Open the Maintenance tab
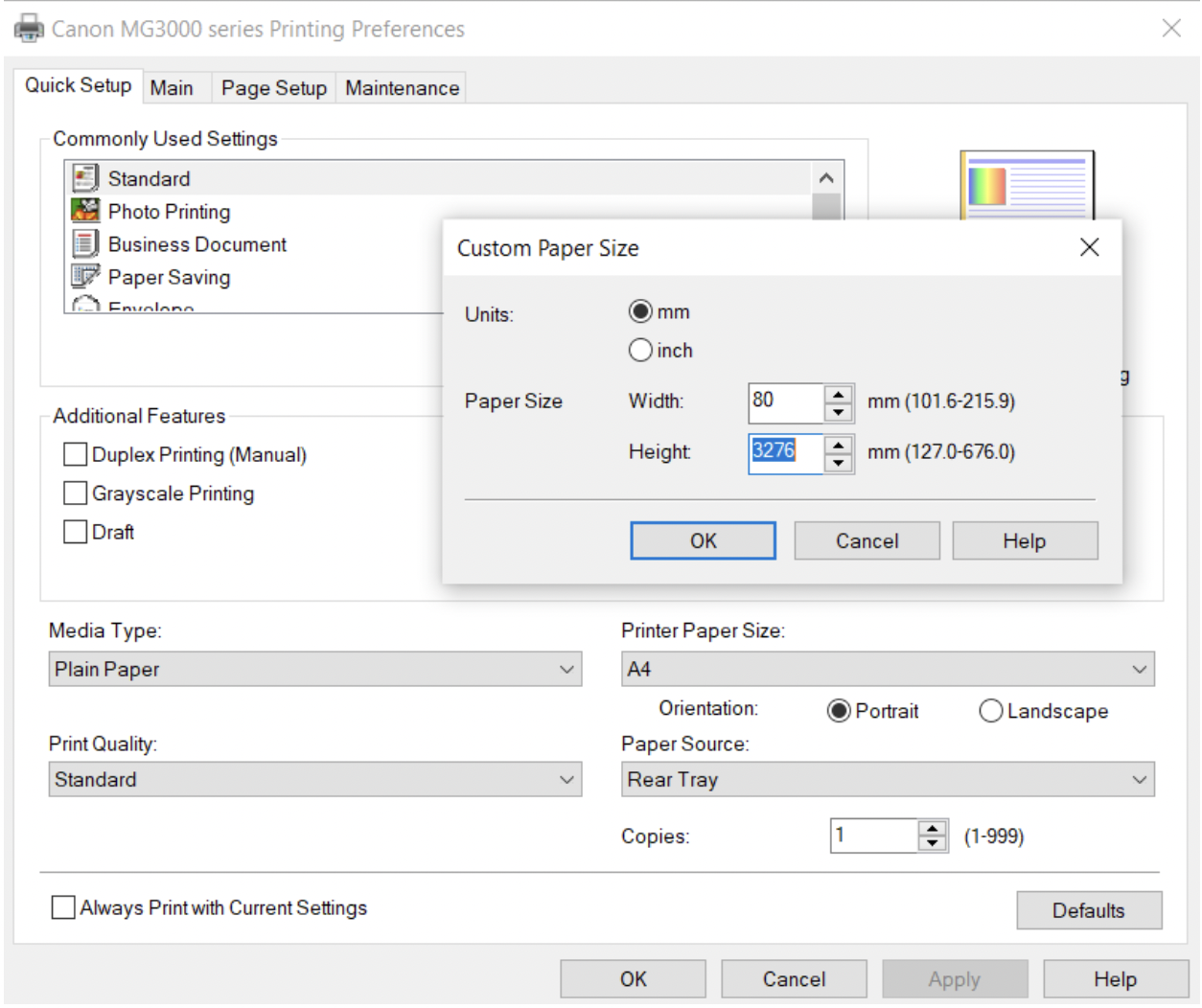Image resolution: width=1202 pixels, height=1008 pixels. [x=402, y=88]
